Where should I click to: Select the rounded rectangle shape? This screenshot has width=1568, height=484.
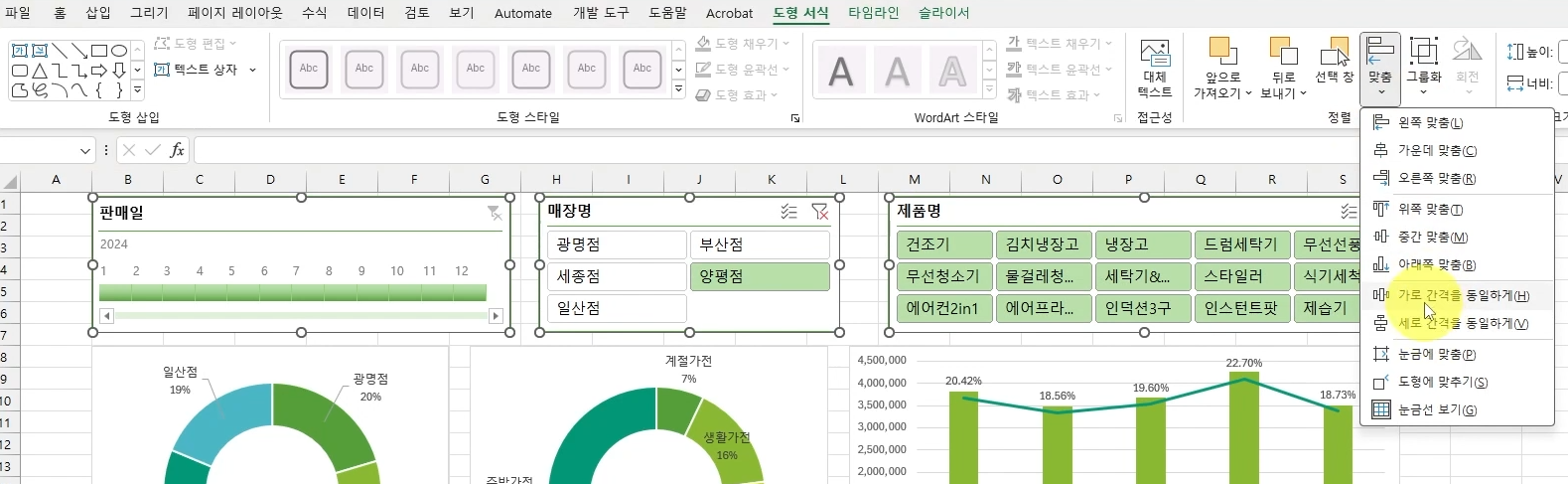click(x=20, y=71)
